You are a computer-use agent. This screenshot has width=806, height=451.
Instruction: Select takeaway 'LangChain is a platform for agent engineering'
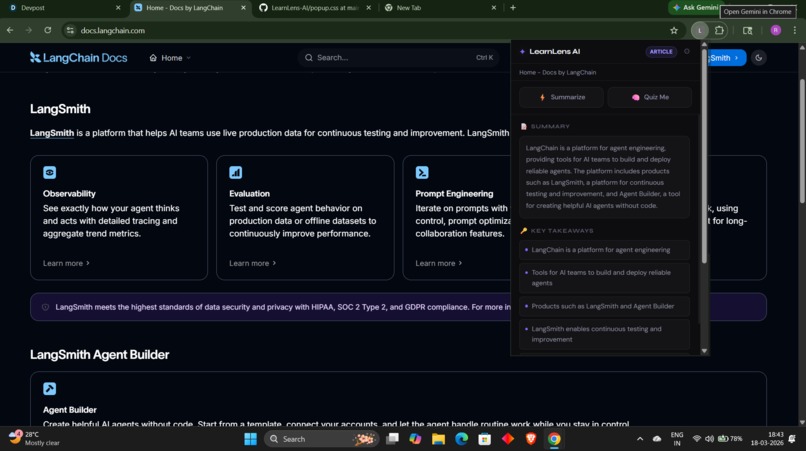604,250
